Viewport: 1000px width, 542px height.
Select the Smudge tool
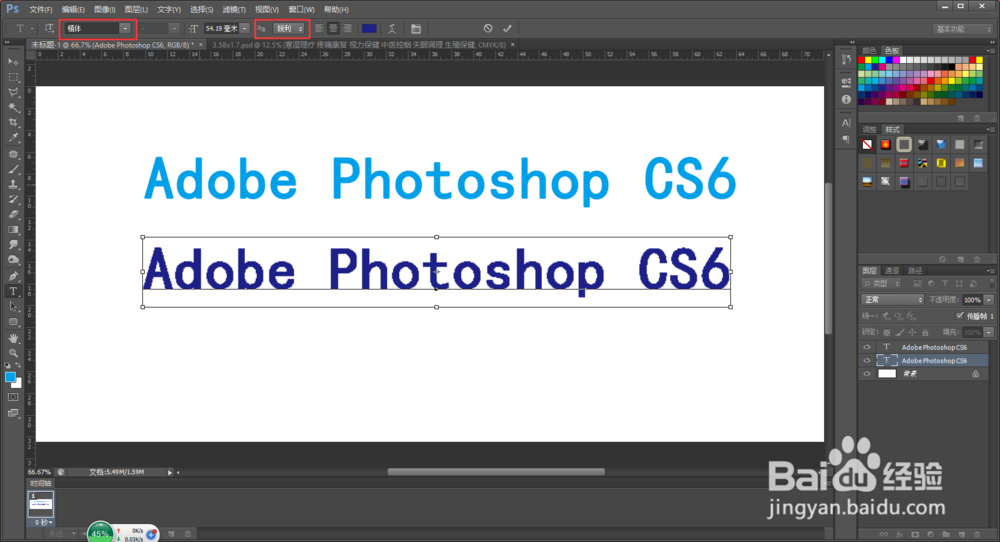(x=13, y=245)
